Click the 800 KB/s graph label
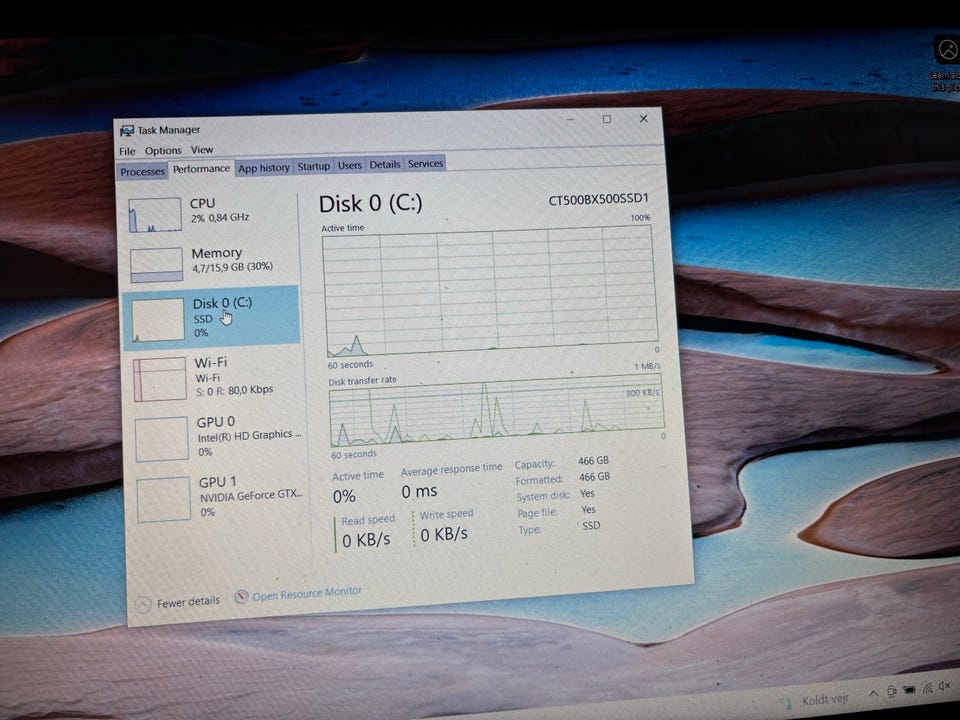The width and height of the screenshot is (960, 720). [x=642, y=393]
